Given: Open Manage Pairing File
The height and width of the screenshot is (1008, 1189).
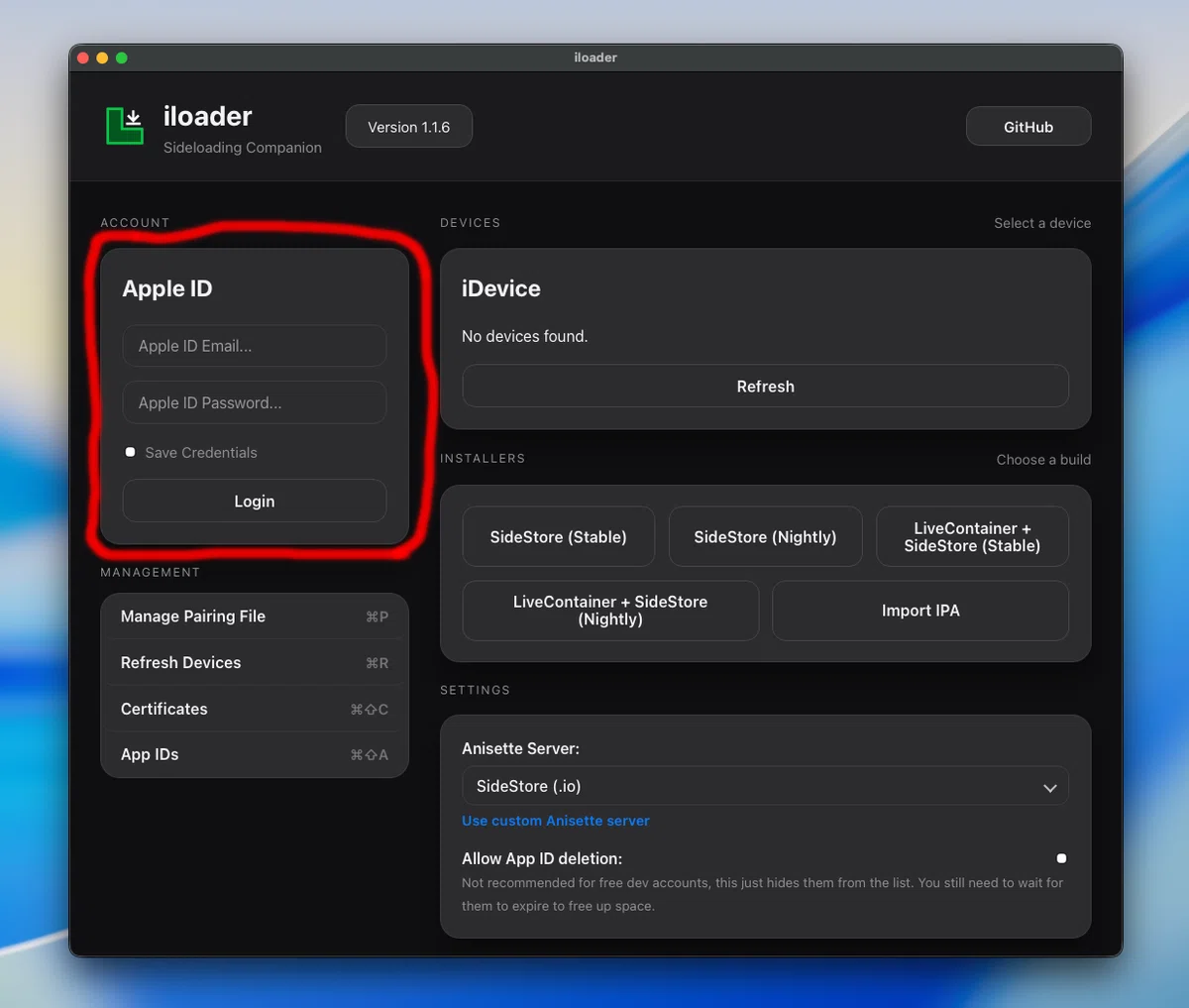Looking at the screenshot, I should 255,616.
